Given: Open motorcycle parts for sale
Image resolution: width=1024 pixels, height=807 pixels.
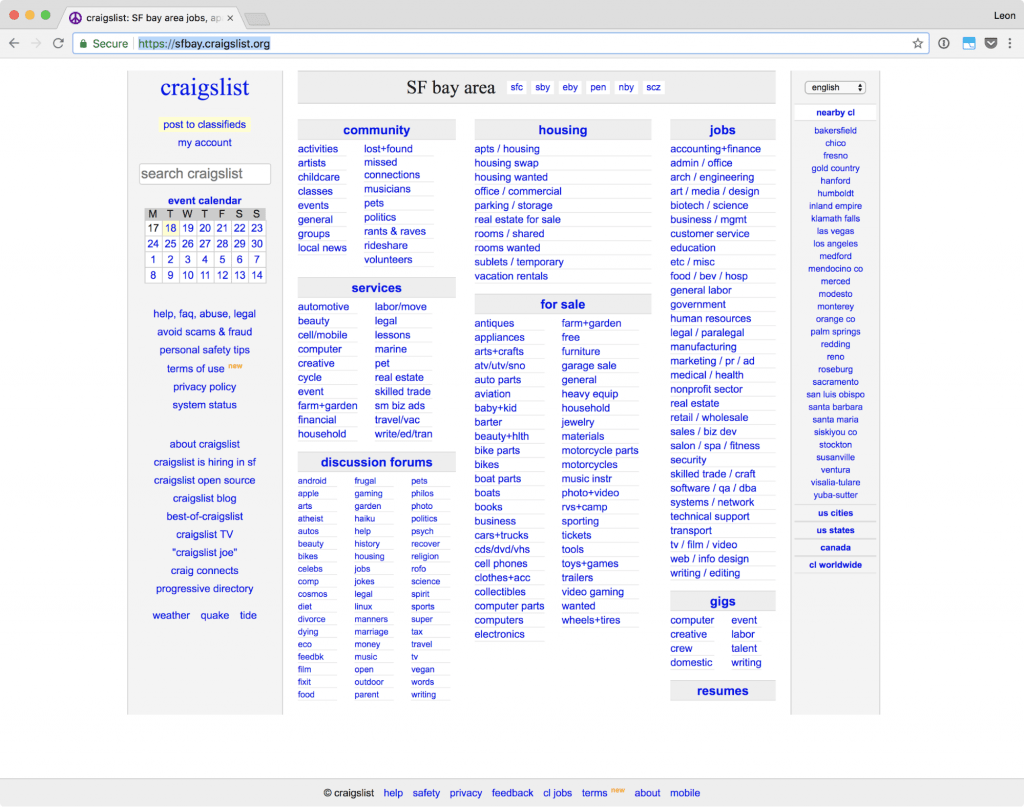Looking at the screenshot, I should click(600, 451).
